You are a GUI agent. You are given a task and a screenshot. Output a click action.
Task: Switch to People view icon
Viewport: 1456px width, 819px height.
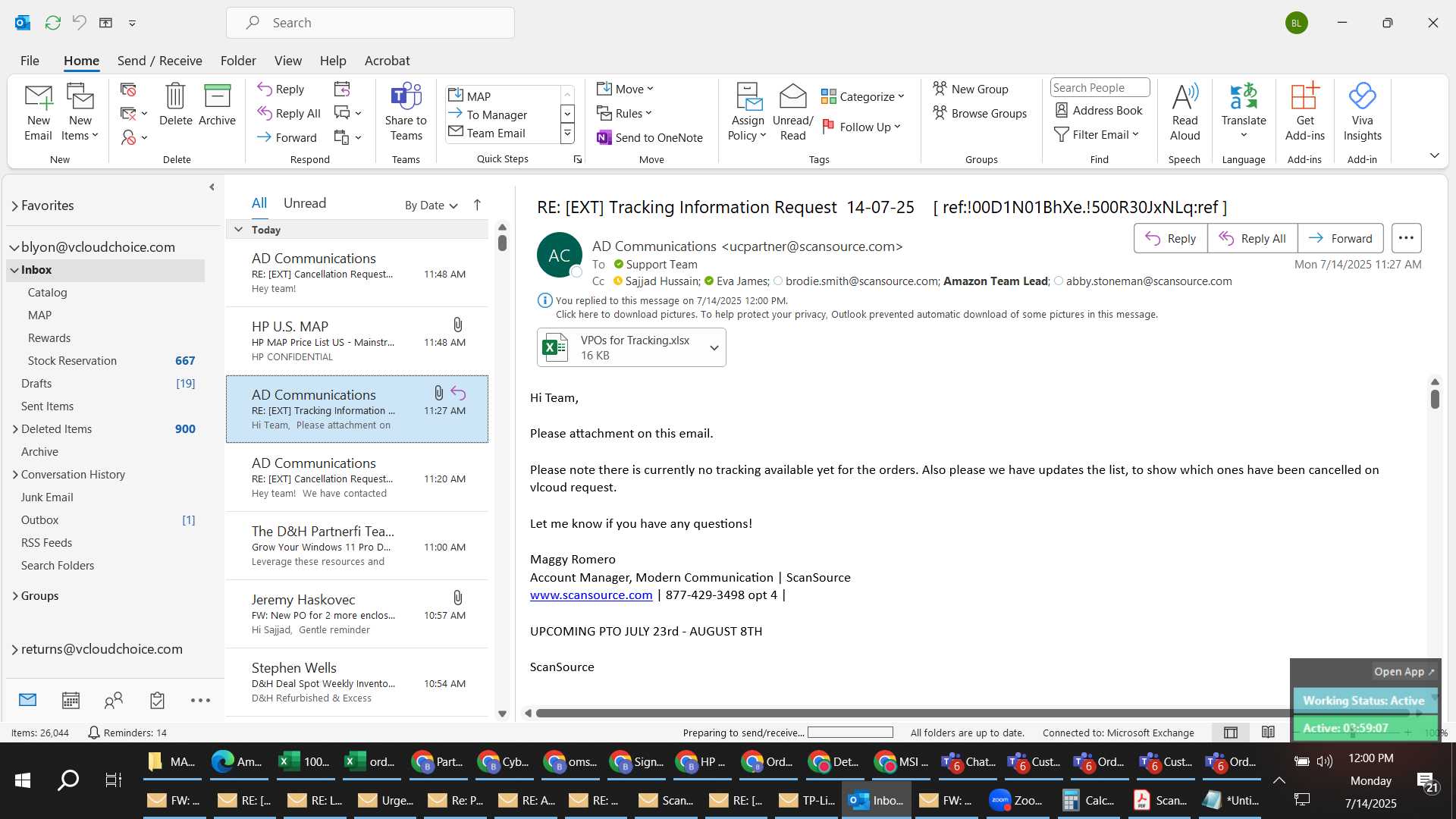click(x=114, y=700)
